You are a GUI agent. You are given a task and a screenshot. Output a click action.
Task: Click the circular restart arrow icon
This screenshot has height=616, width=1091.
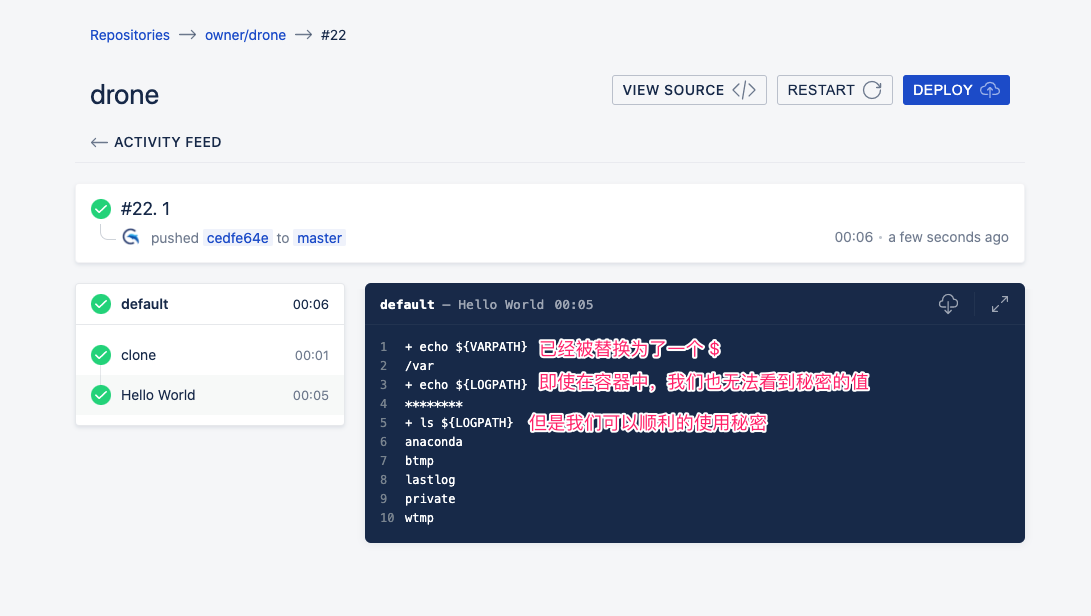pyautogui.click(x=873, y=90)
